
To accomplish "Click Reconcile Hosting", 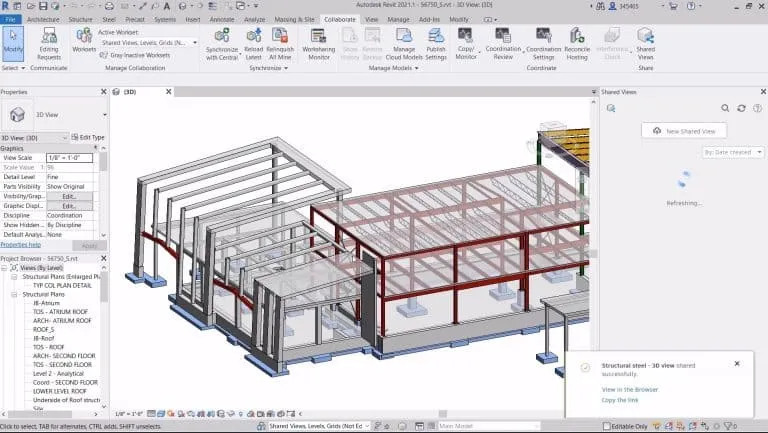I will (577, 44).
